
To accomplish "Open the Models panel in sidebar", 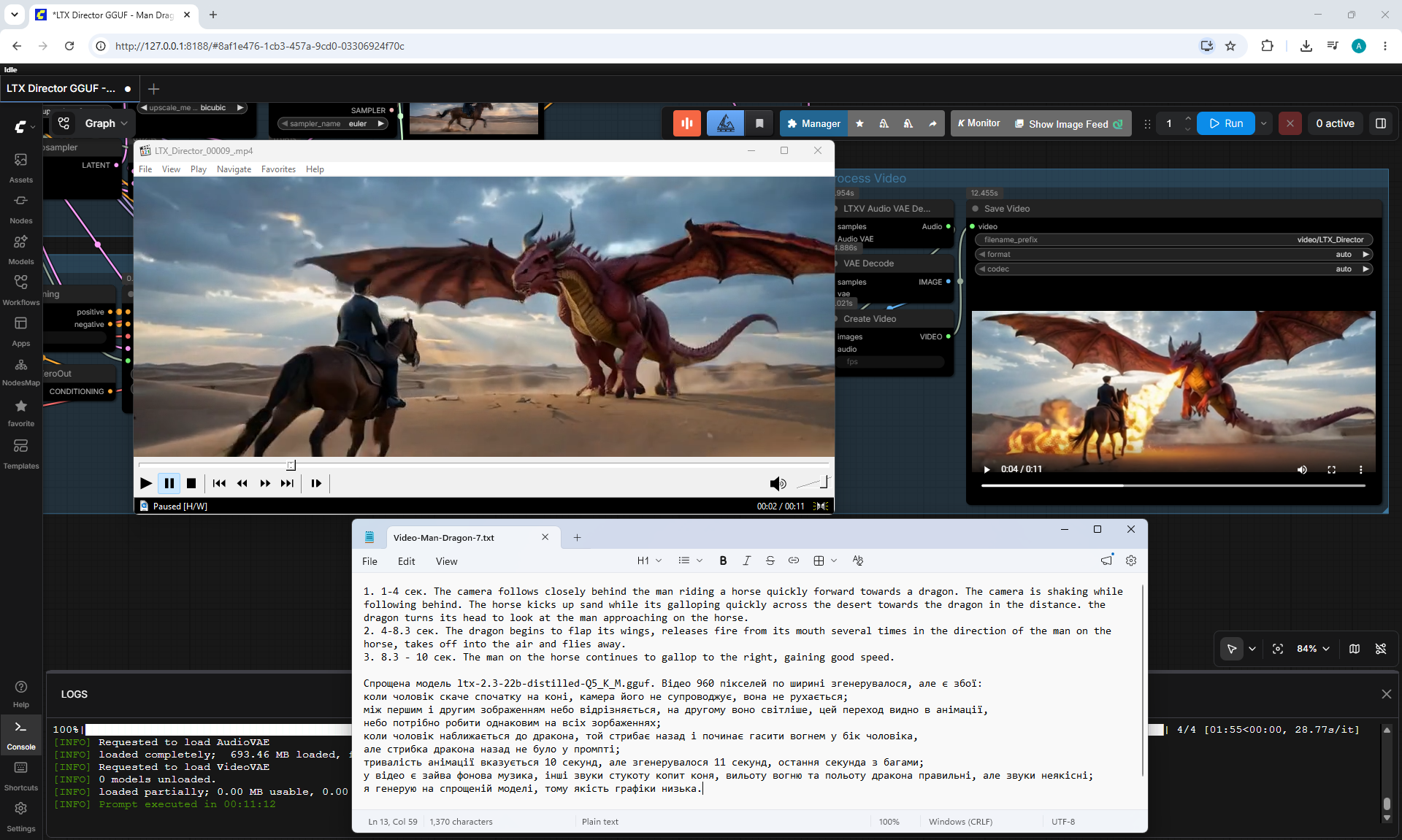I will click(21, 249).
